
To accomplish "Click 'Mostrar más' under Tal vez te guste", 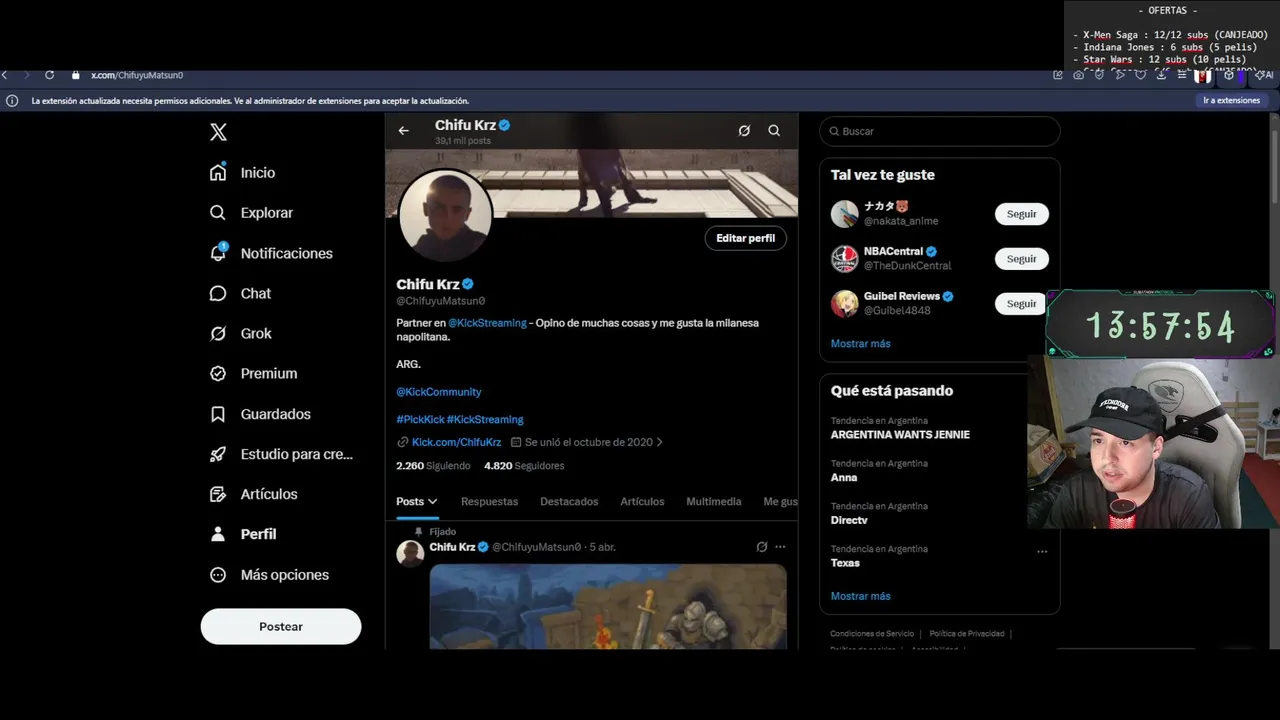I will pos(860,343).
